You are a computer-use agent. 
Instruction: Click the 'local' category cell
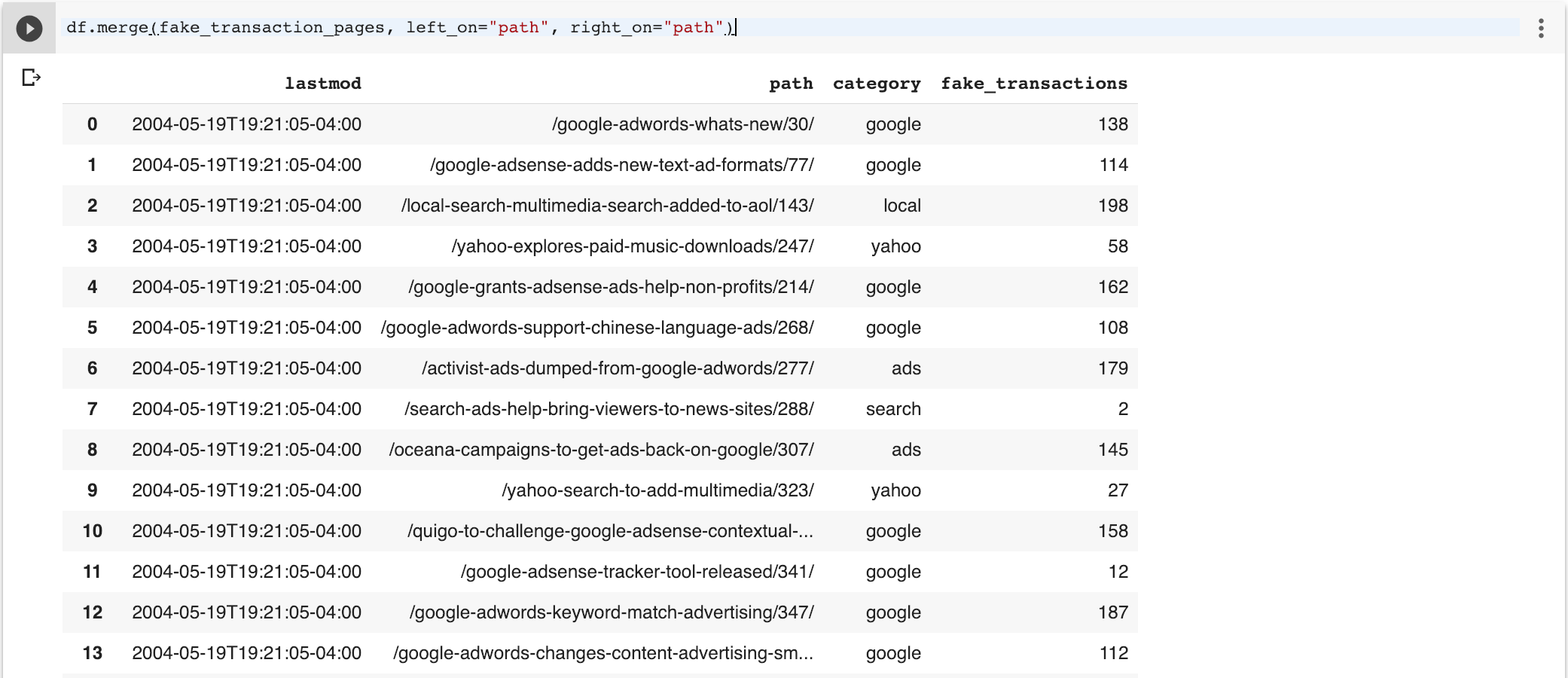(x=901, y=206)
